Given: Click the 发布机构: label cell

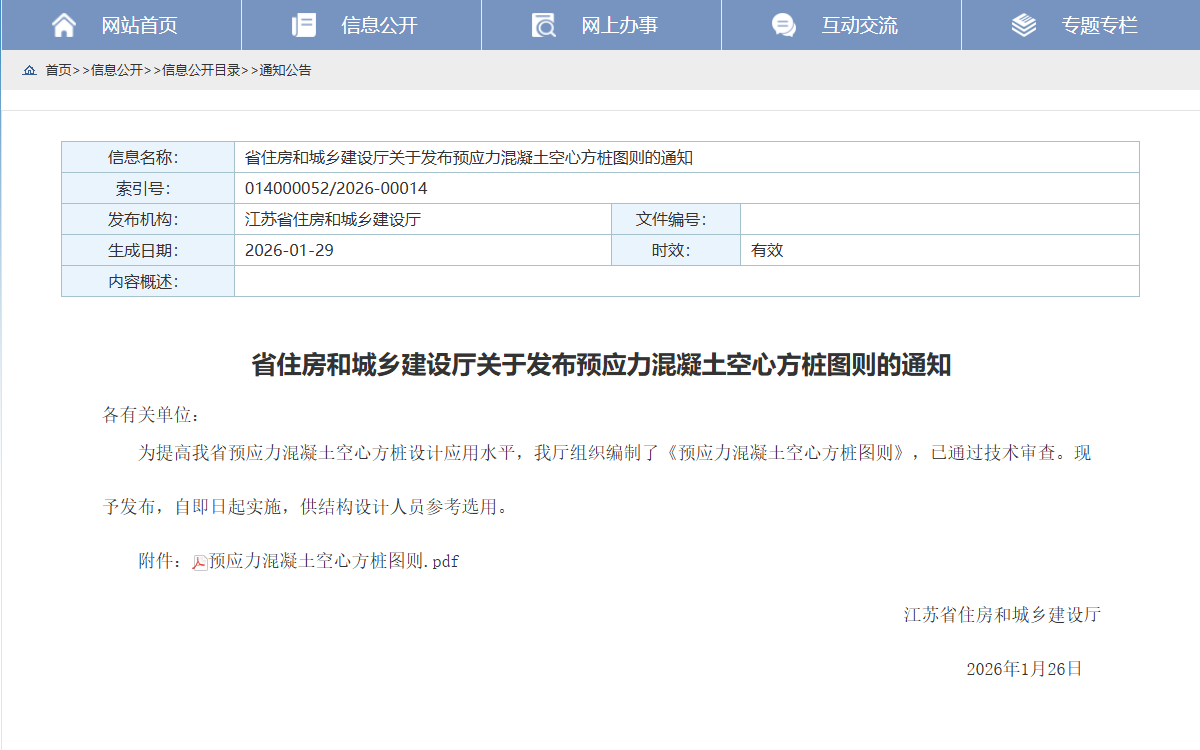Looking at the screenshot, I should coord(148,219).
